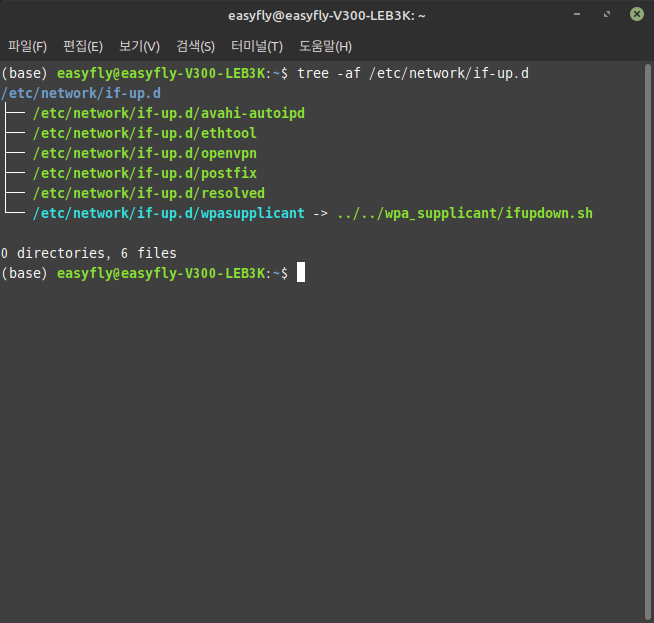Image resolution: width=654 pixels, height=623 pixels.
Task: Click the terminal vertical scrollbar
Action: (x=648, y=342)
